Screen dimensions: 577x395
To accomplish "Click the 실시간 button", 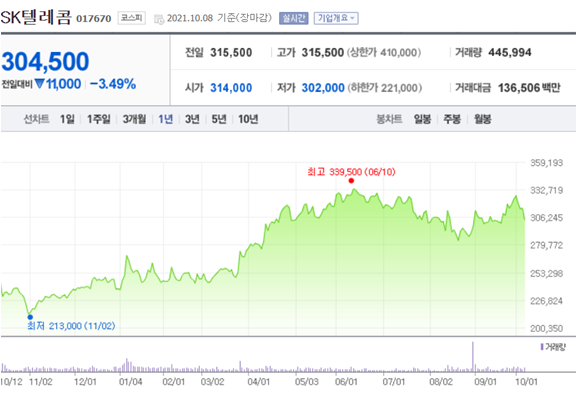I will pyautogui.click(x=294, y=18).
